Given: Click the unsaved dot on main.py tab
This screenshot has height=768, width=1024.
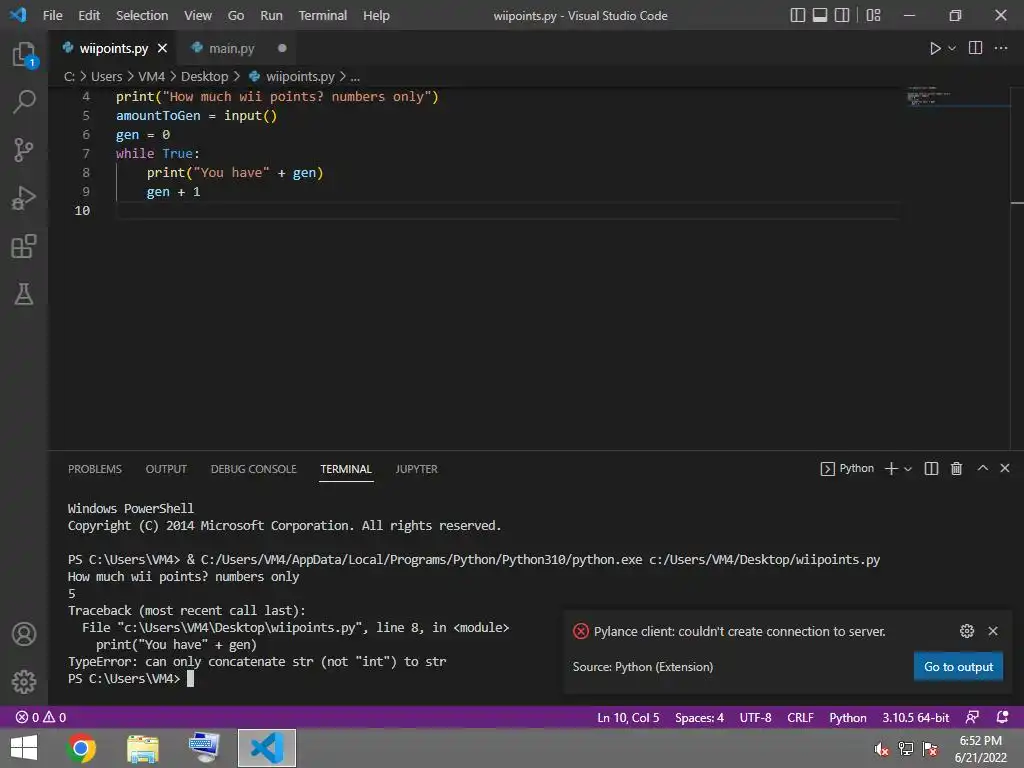Looking at the screenshot, I should (282, 48).
